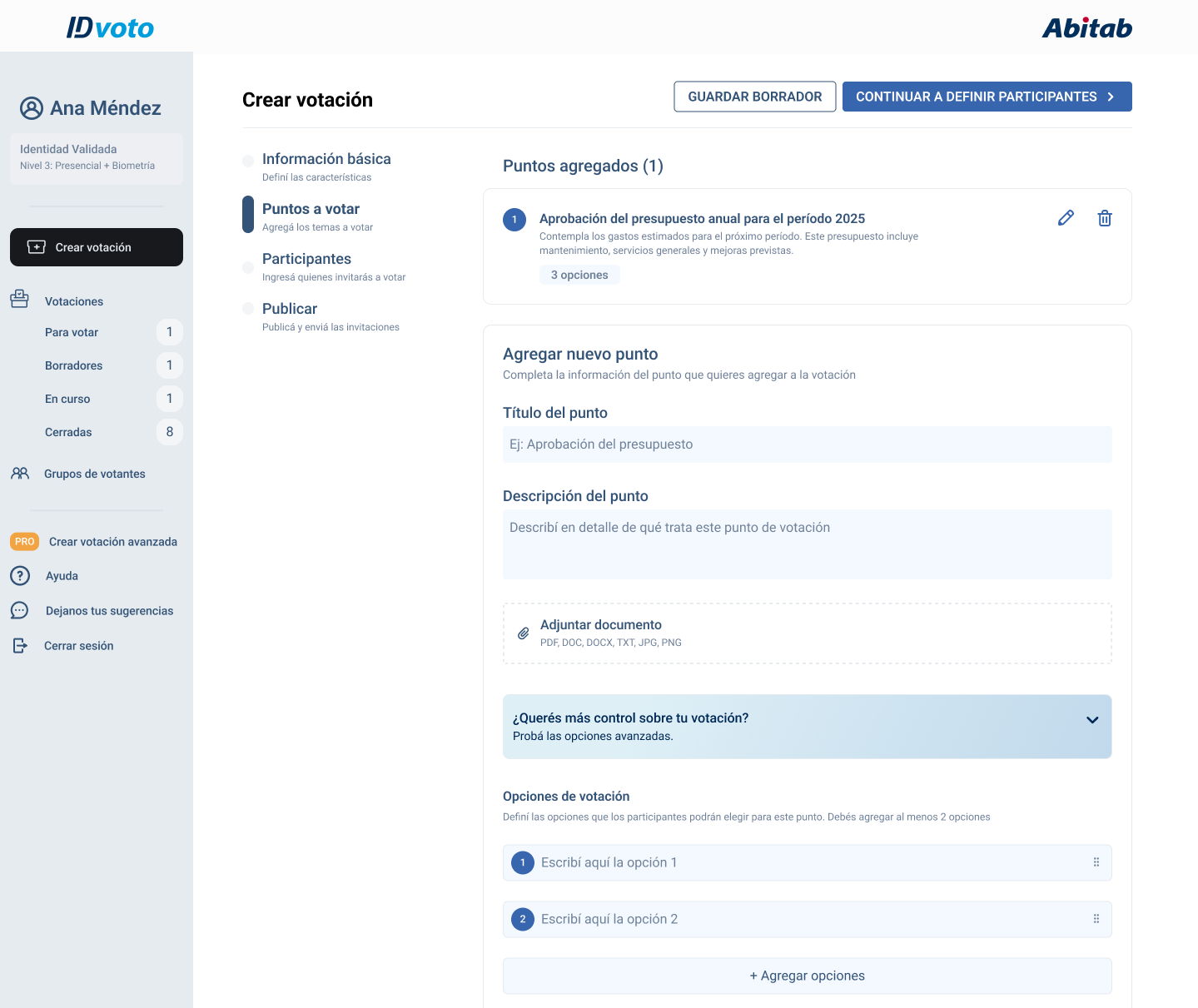The height and width of the screenshot is (1008, 1198).
Task: Delete the budget point with trash icon
Action: 1104,218
